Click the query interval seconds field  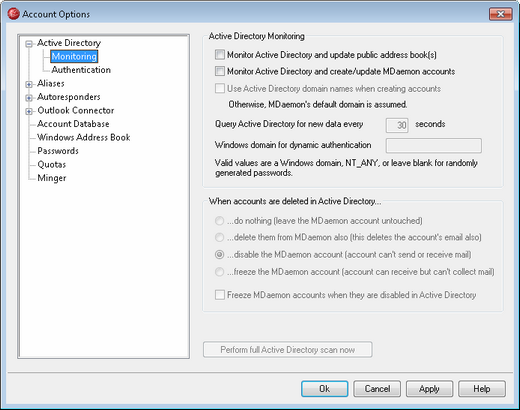click(x=397, y=125)
